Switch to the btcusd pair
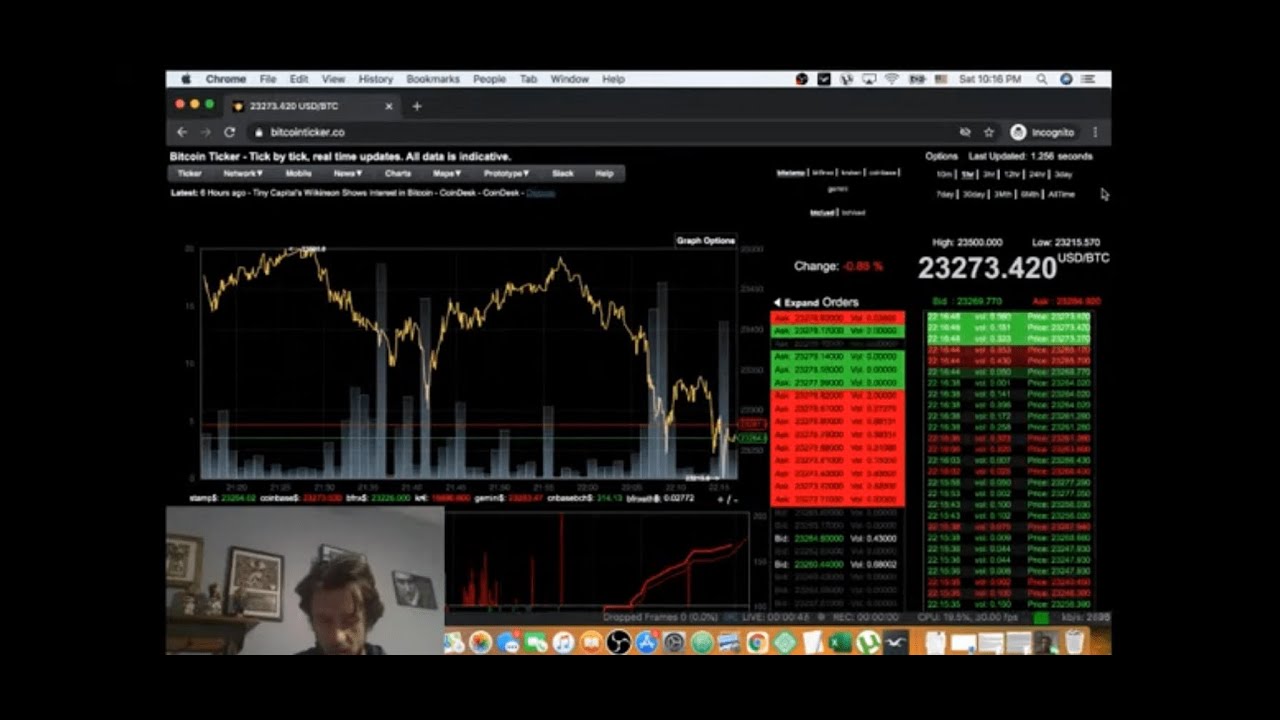Screen dimensions: 1280x720 822,212
